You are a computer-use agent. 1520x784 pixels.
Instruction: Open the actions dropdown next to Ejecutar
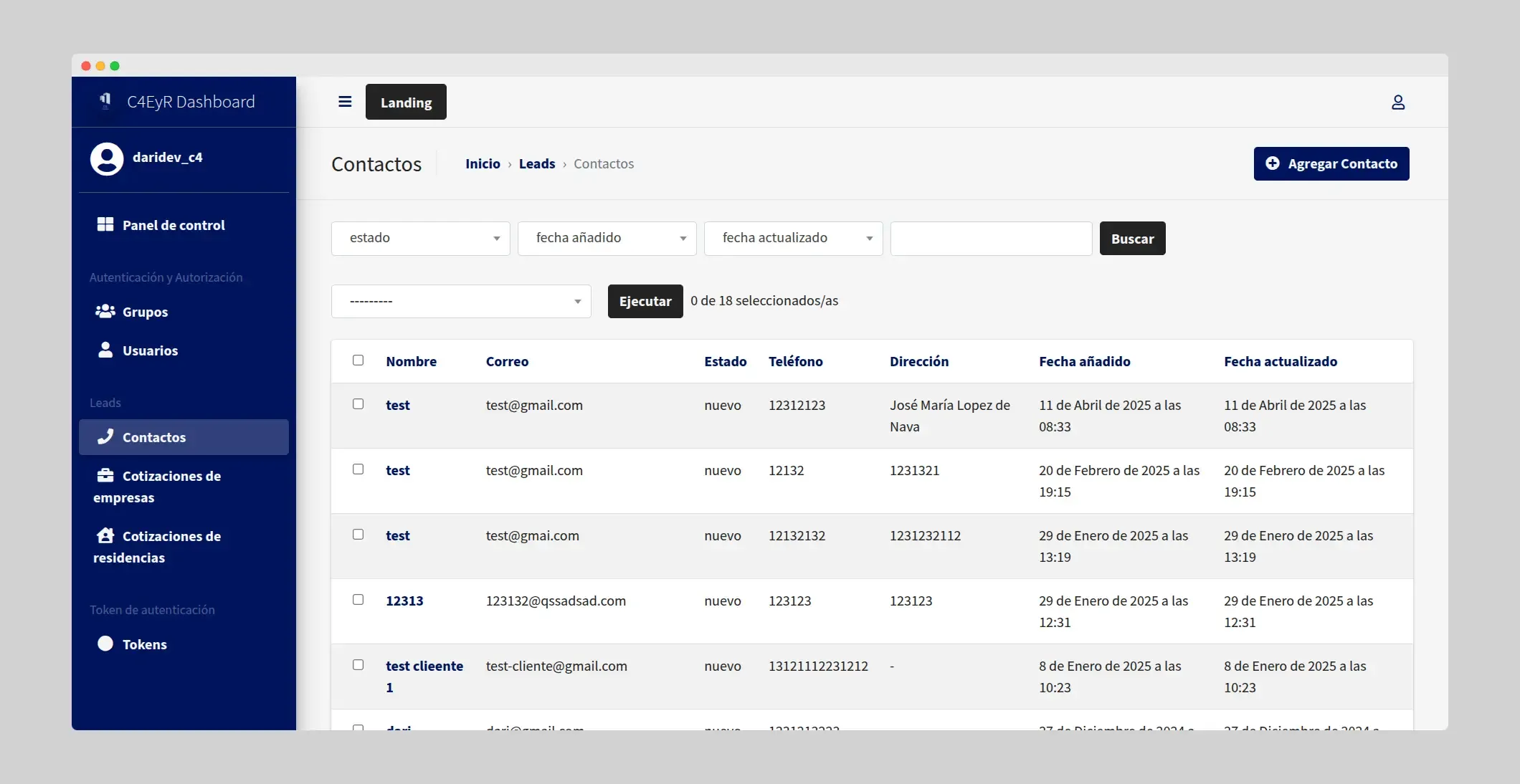(x=461, y=301)
